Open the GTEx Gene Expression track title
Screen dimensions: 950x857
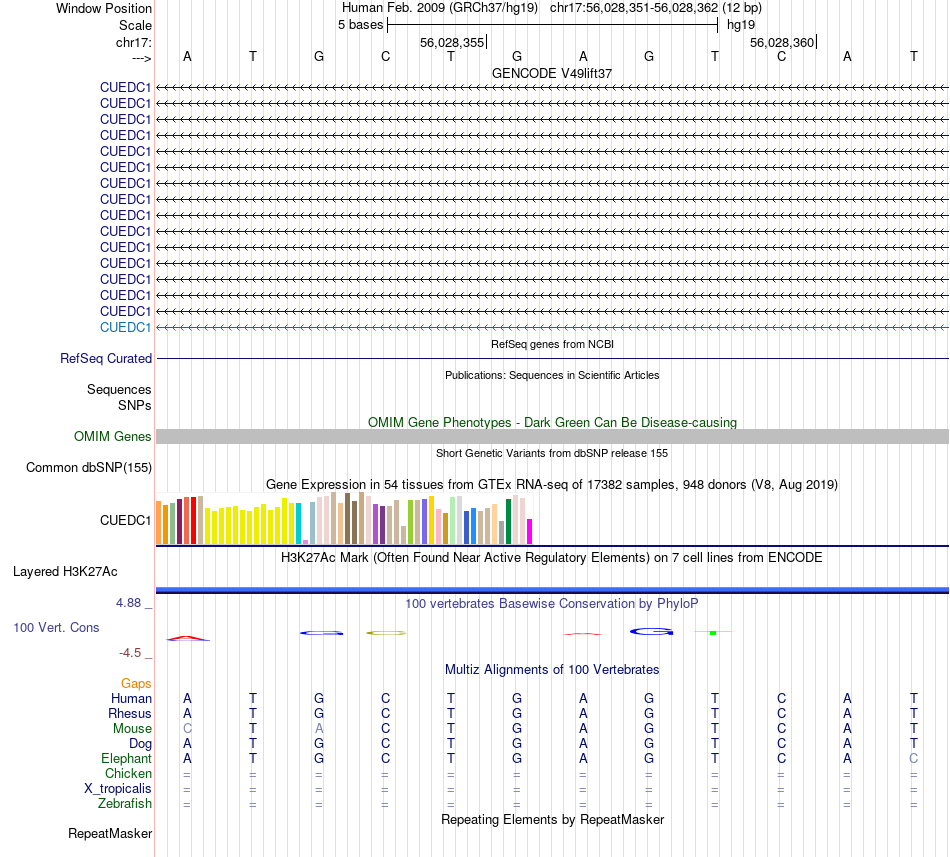[x=552, y=485]
